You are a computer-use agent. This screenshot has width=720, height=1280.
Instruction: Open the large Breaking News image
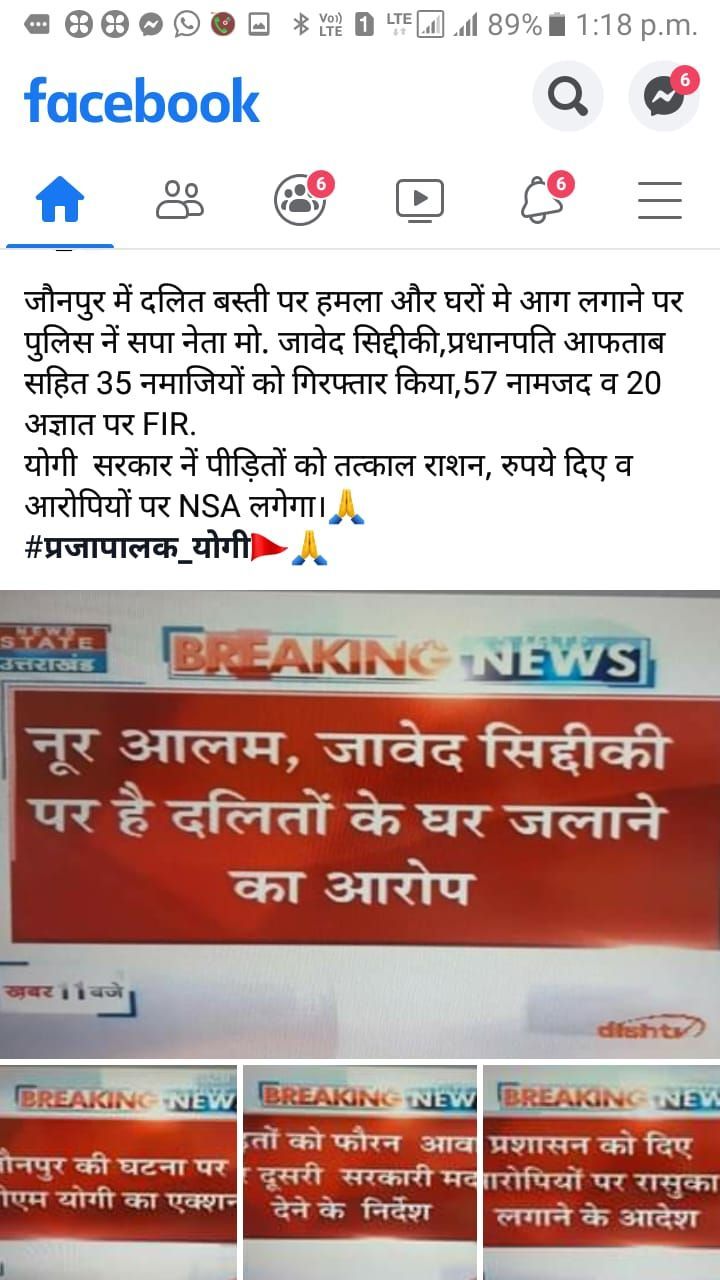360,824
